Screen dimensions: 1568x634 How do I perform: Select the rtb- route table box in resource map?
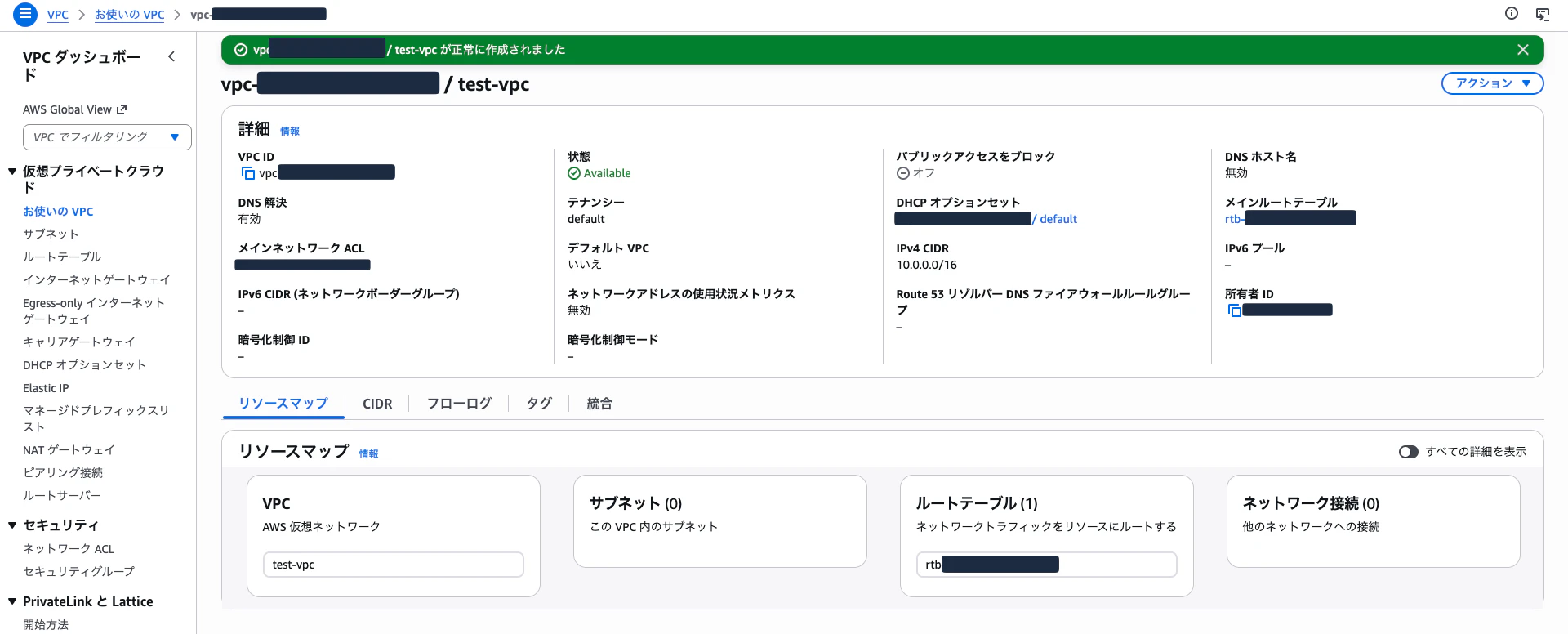(1046, 565)
